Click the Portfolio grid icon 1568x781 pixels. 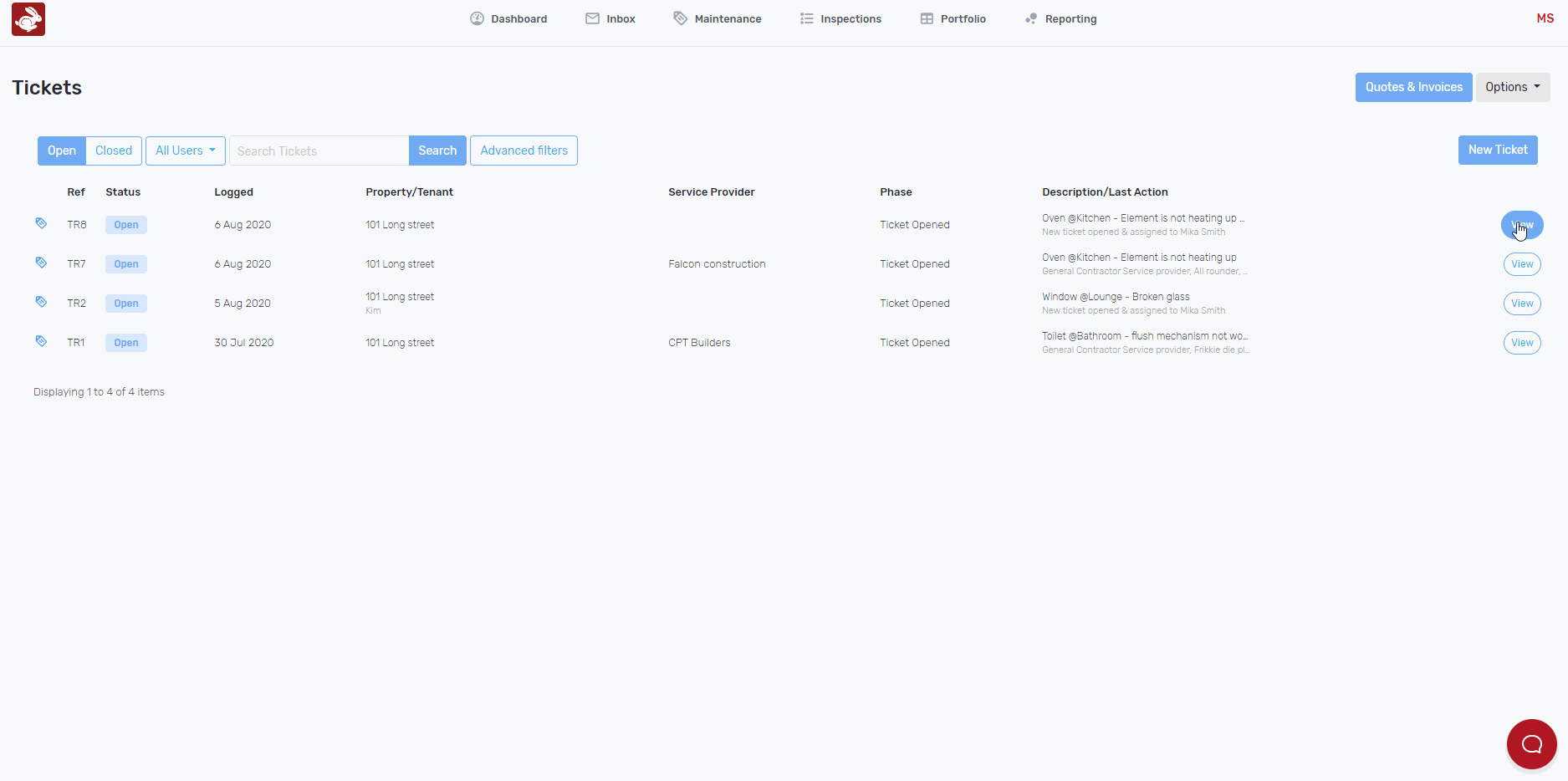tap(927, 18)
